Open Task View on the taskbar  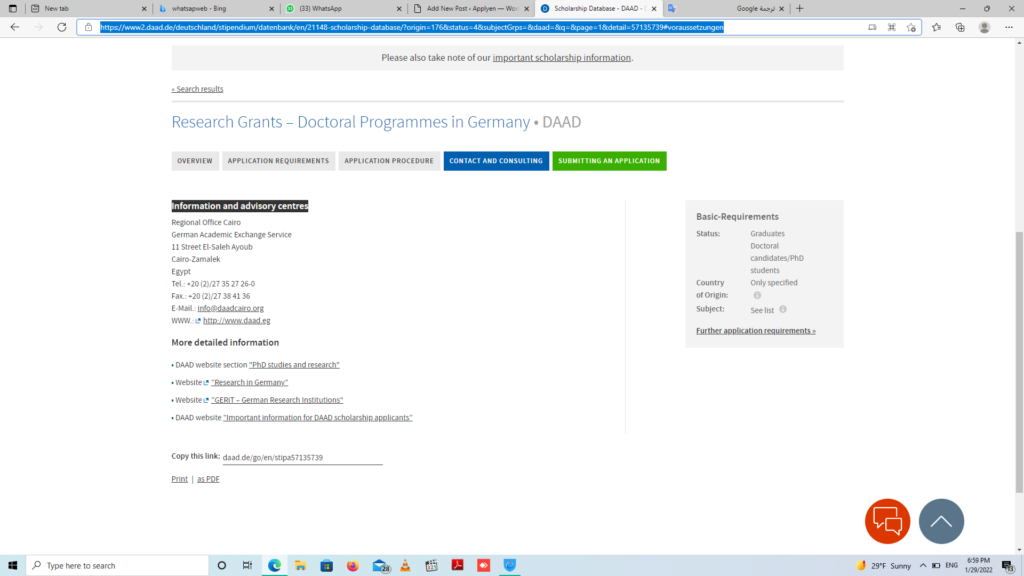click(x=248, y=566)
